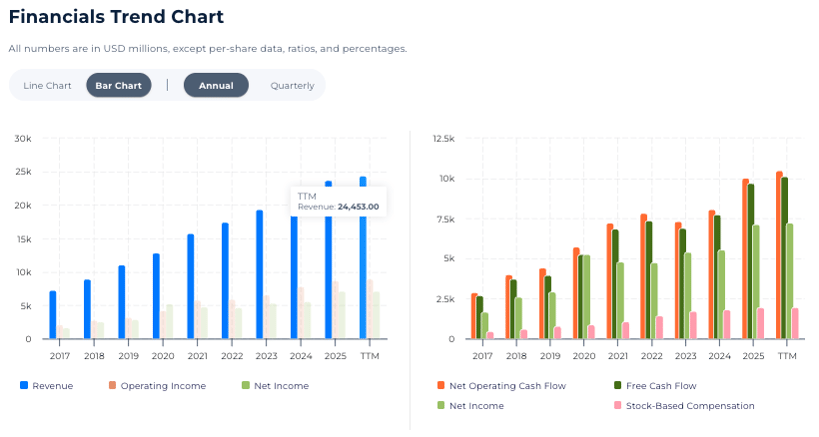Toggle Stock-Based Compensation legend item
This screenshot has width=819, height=437.
690,406
